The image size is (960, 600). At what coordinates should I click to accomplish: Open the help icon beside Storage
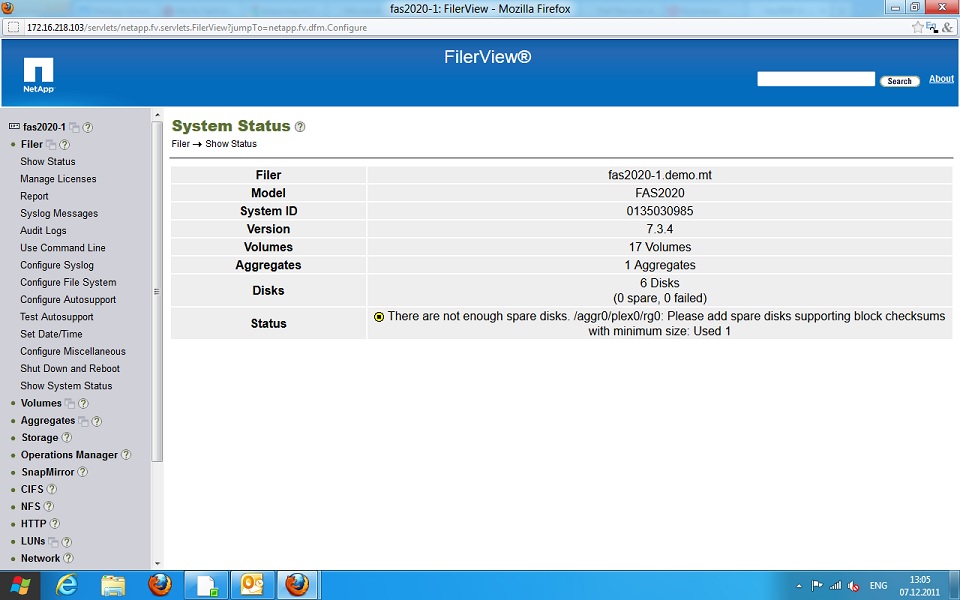[x=67, y=438]
